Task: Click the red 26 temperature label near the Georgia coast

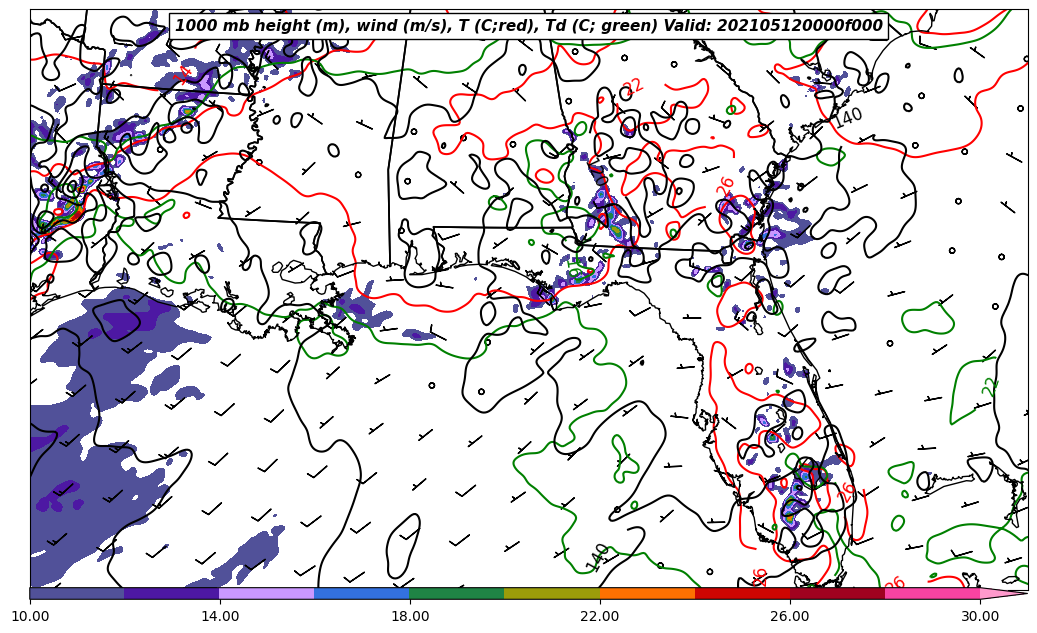Action: click(726, 185)
